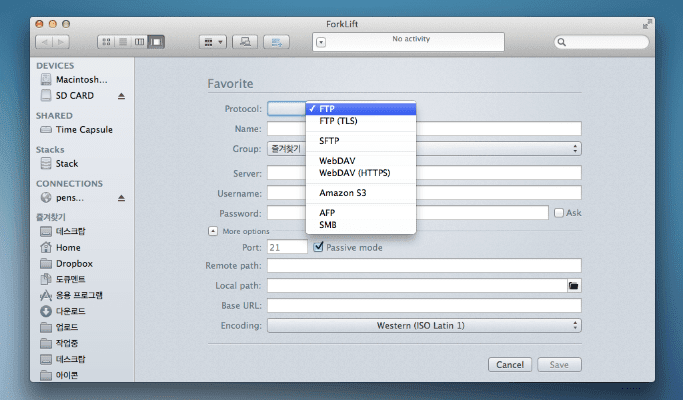The width and height of the screenshot is (683, 400).
Task: Click the Local path field
Action: (417, 286)
